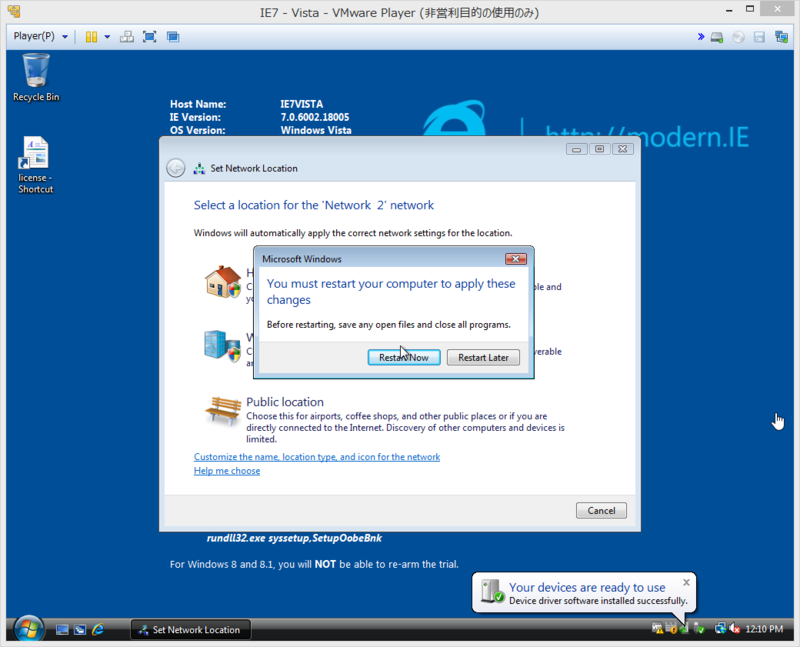Image resolution: width=800 pixels, height=647 pixels.
Task: Expand the power options arrow beside pause
Action: click(107, 37)
